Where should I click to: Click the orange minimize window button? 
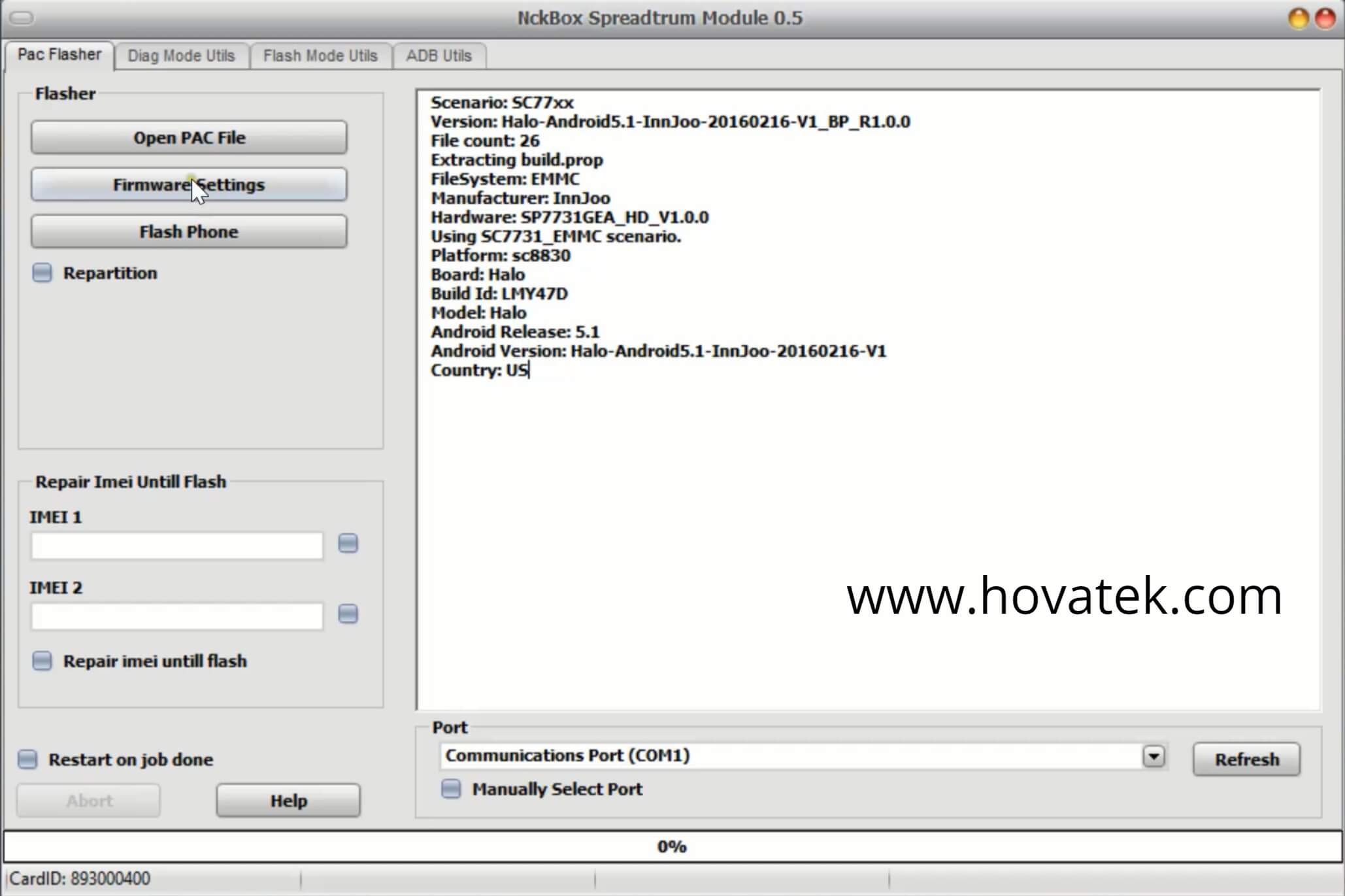tap(1298, 18)
